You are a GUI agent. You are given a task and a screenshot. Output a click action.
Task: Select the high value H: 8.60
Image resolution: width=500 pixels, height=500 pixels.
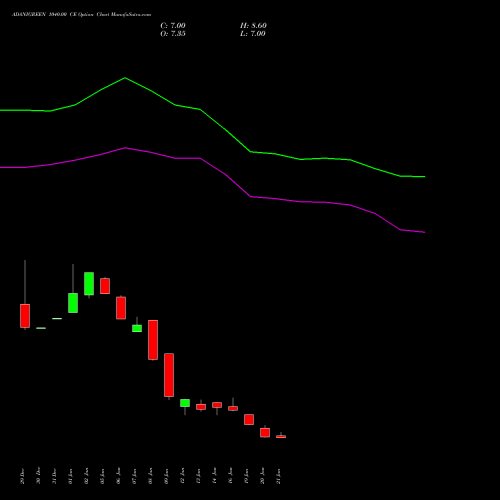pos(253,26)
